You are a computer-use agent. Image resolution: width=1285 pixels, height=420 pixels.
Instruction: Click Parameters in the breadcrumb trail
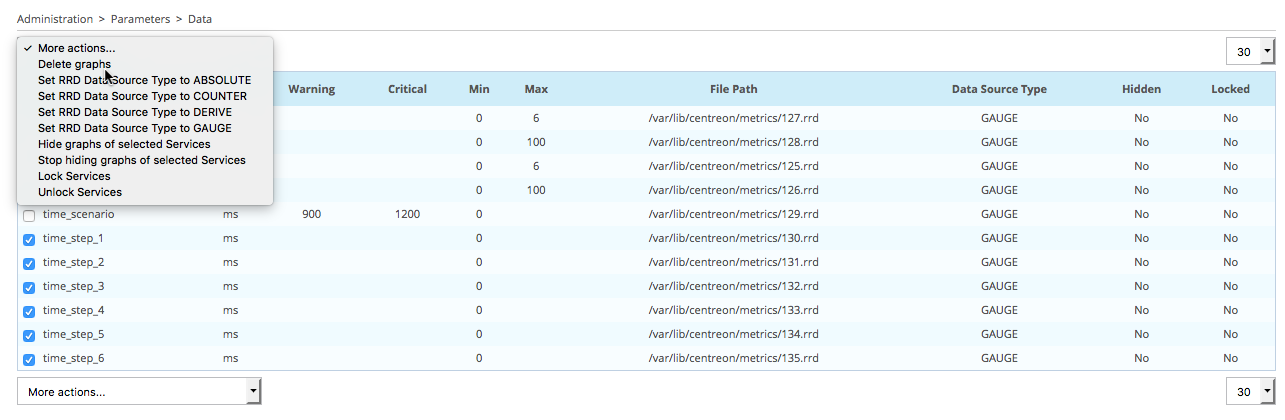(139, 19)
